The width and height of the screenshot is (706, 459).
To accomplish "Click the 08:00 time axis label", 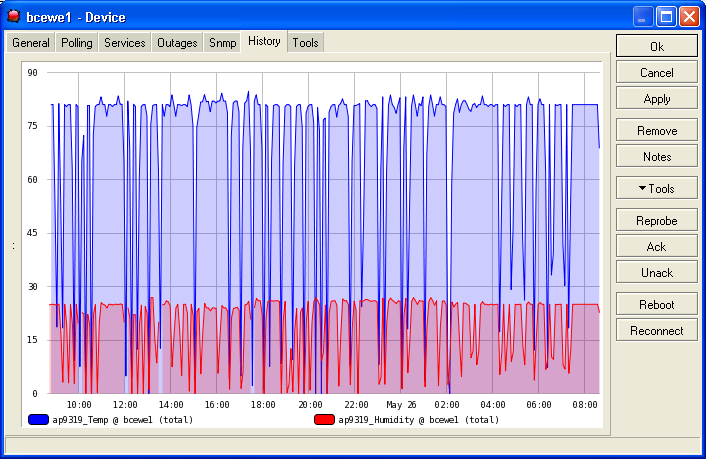I will point(585,404).
